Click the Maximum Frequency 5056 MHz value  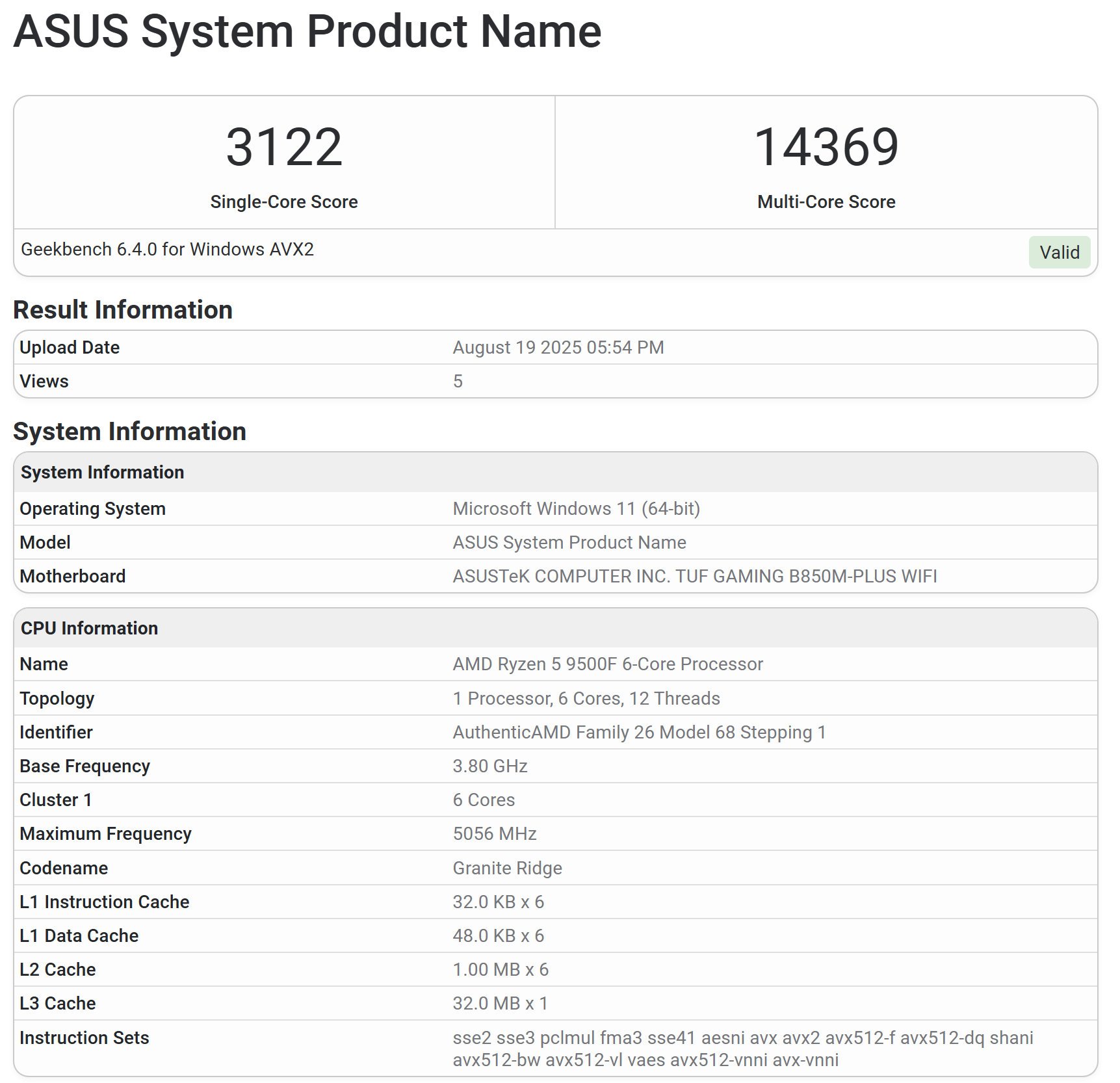click(495, 833)
